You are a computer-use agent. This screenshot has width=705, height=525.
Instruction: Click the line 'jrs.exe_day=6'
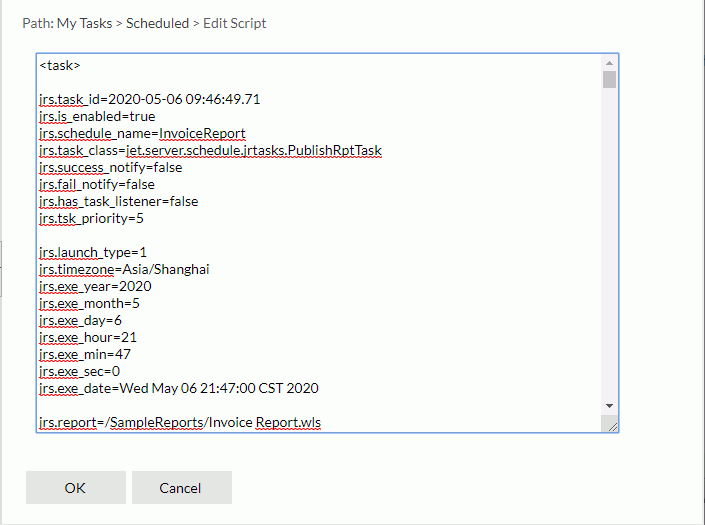click(x=80, y=320)
